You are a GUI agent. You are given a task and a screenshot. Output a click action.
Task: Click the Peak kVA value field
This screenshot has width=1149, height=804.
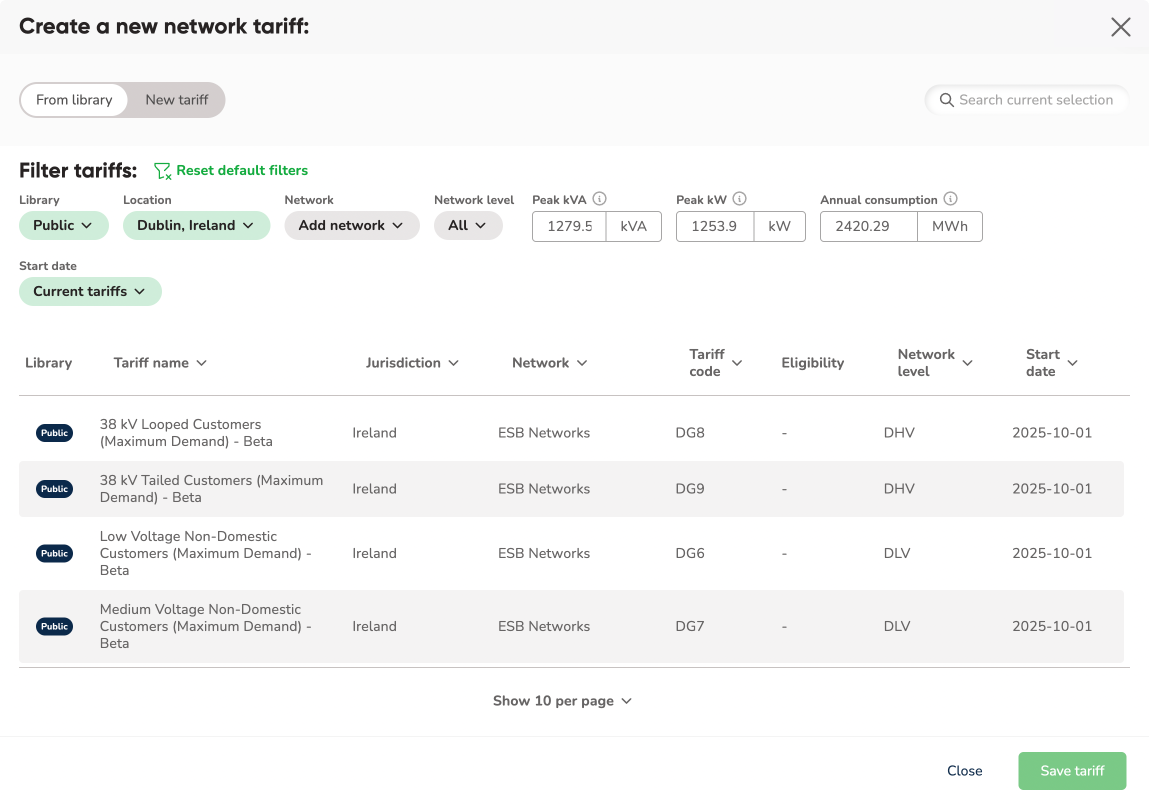click(569, 226)
